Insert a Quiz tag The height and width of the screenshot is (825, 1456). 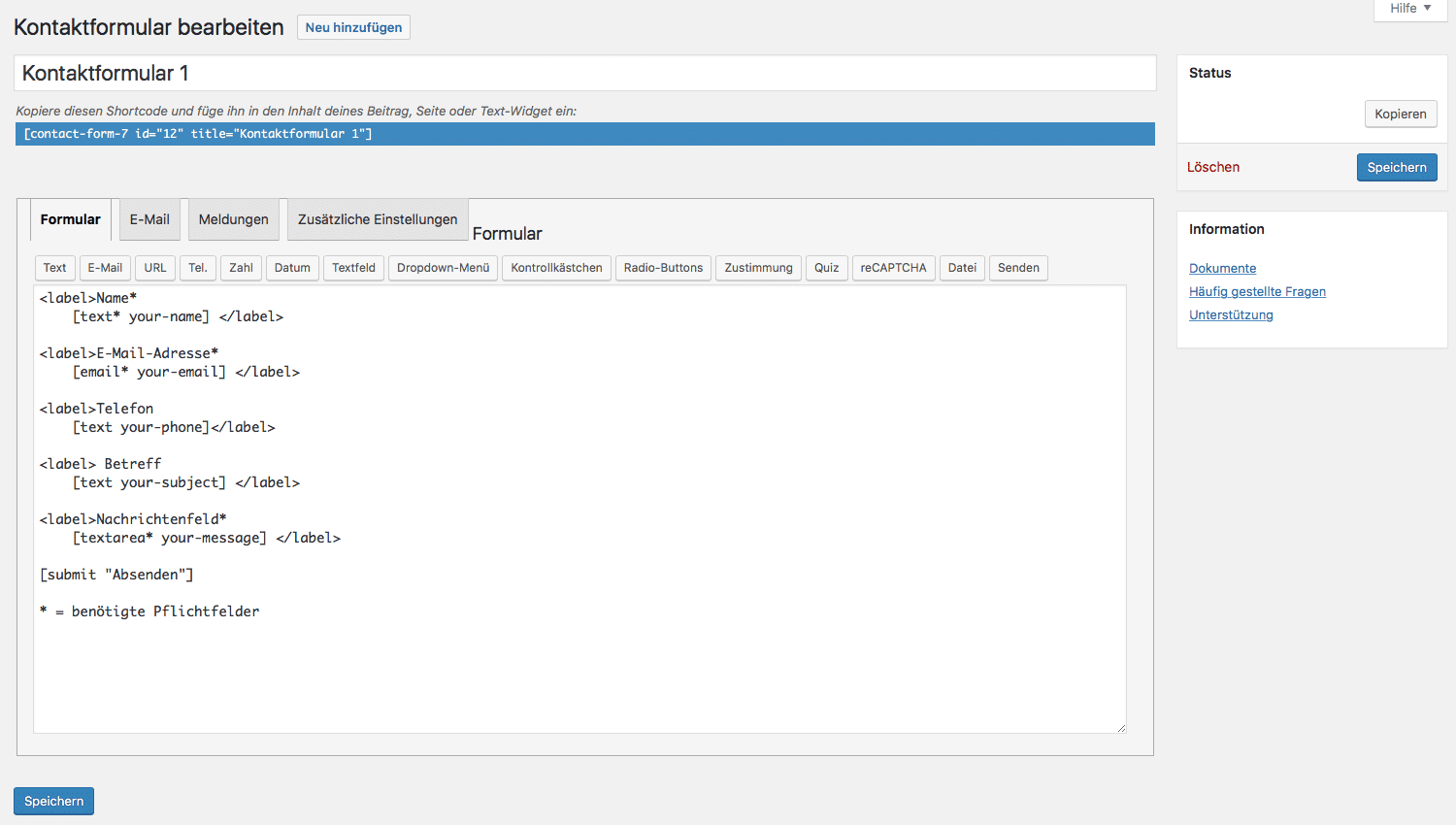tap(827, 268)
